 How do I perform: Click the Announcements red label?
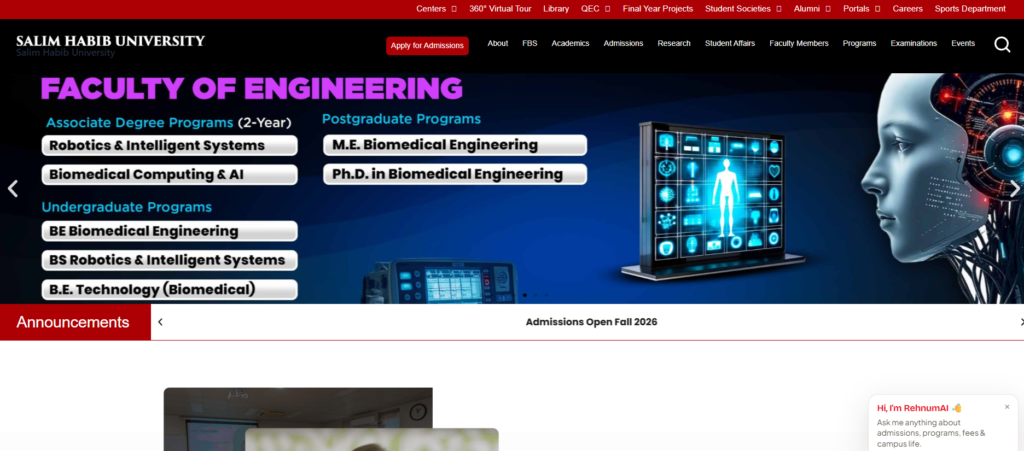75,322
